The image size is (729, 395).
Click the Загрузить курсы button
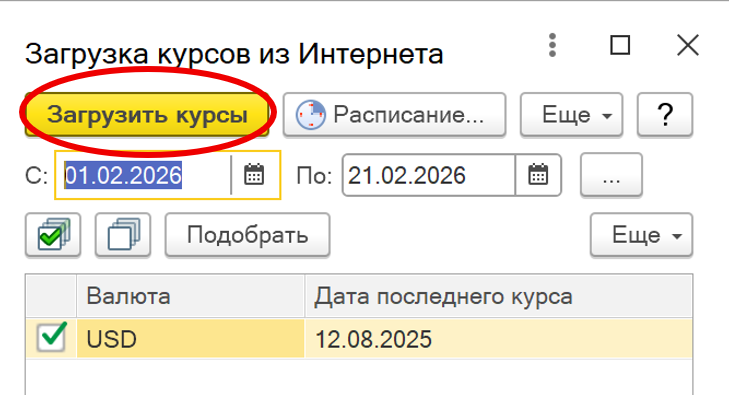tap(147, 115)
